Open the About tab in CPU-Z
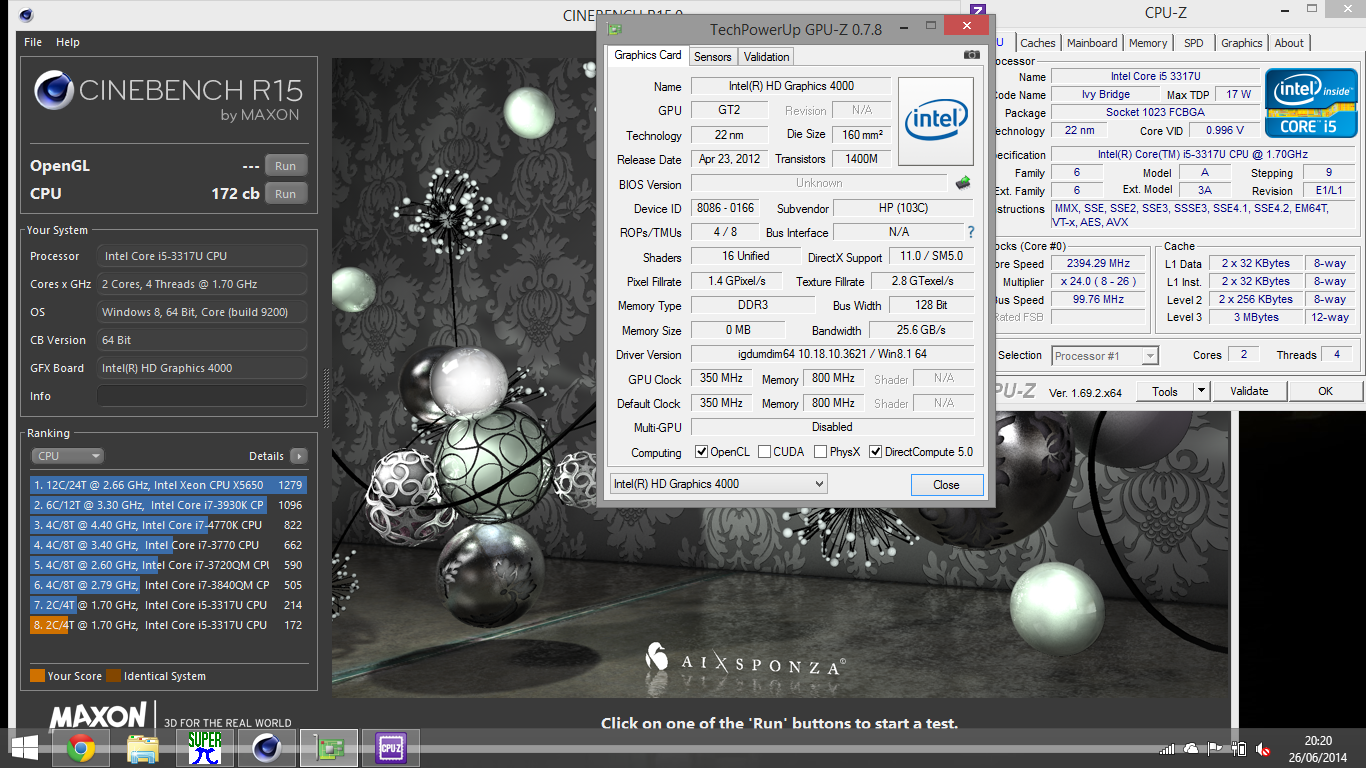 [1289, 43]
